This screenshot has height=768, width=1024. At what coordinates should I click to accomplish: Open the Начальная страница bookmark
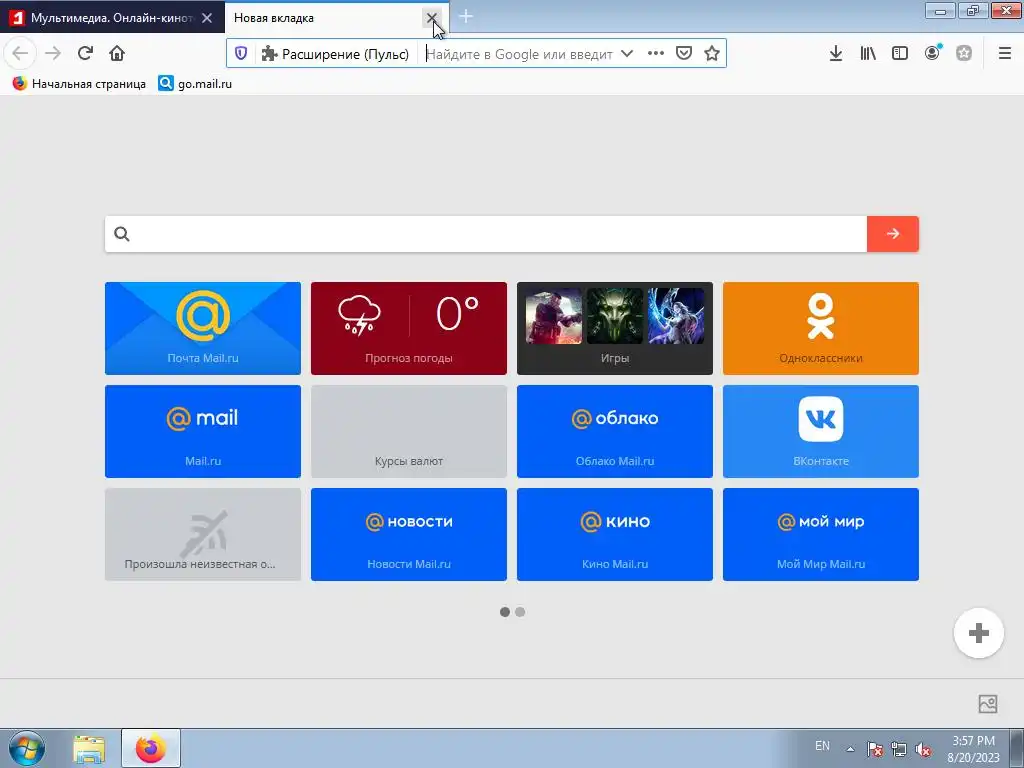pyautogui.click(x=79, y=84)
